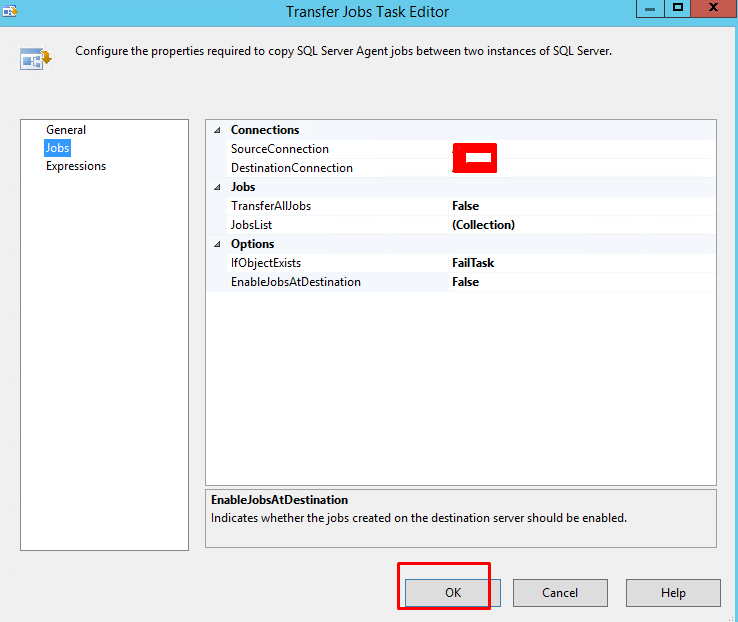Select the Jobs page in left pane

[x=57, y=148]
